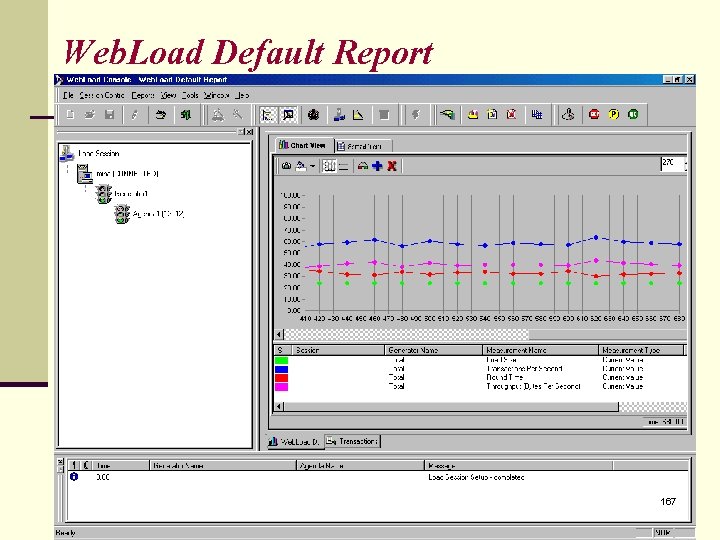Click the joystick toolbar icon
The height and width of the screenshot is (540, 720).
568,114
